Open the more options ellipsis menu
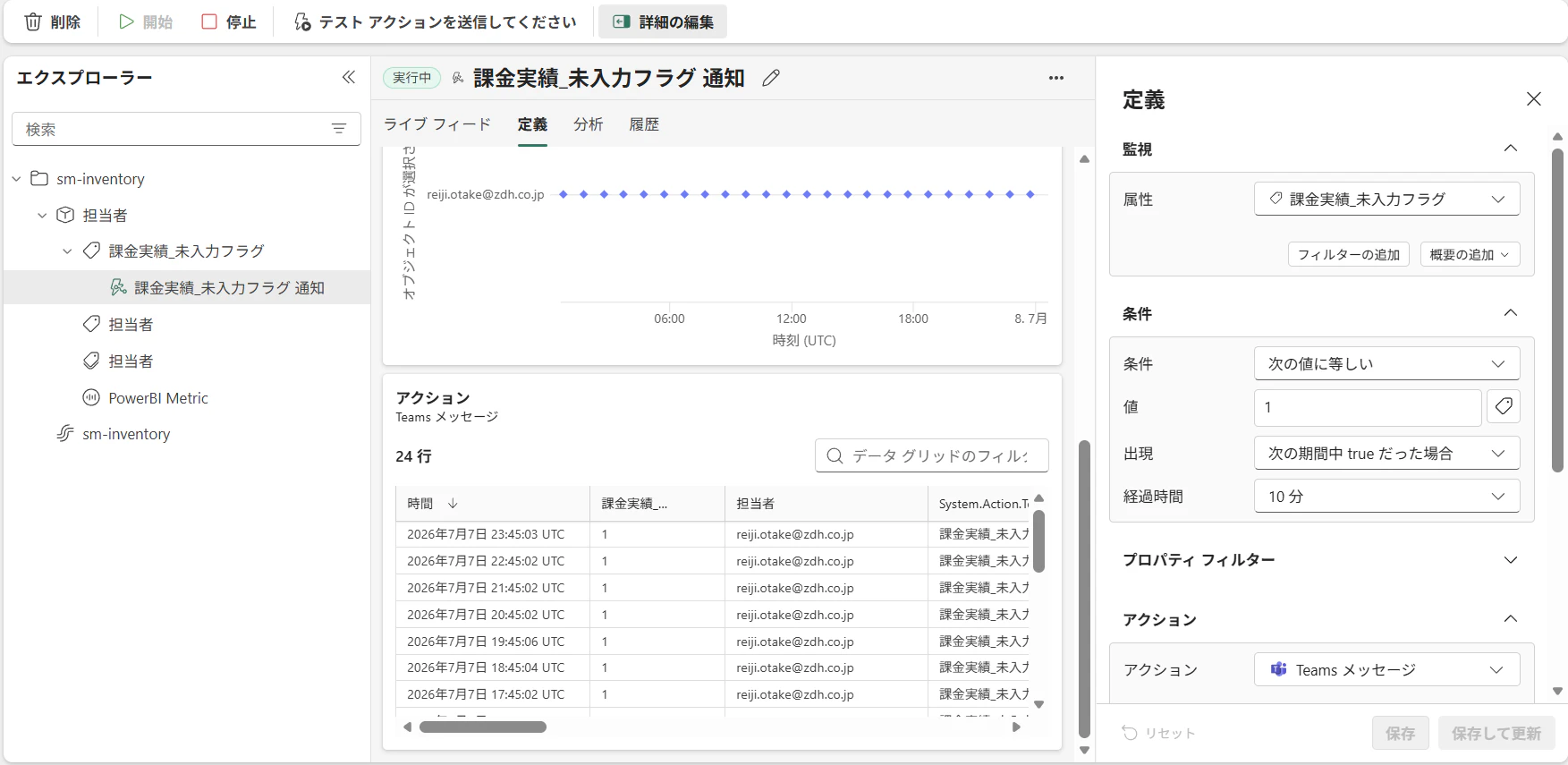Viewport: 1568px width, 765px height. click(1056, 78)
